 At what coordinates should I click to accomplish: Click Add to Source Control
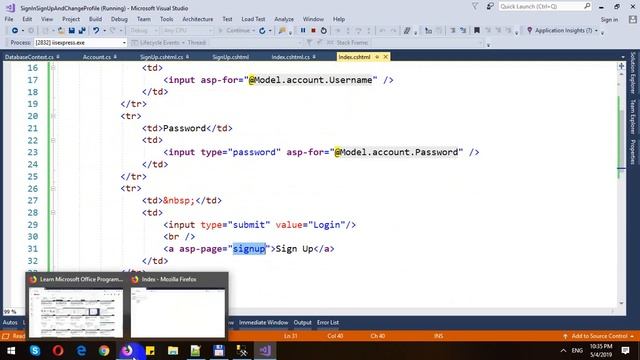point(599,336)
